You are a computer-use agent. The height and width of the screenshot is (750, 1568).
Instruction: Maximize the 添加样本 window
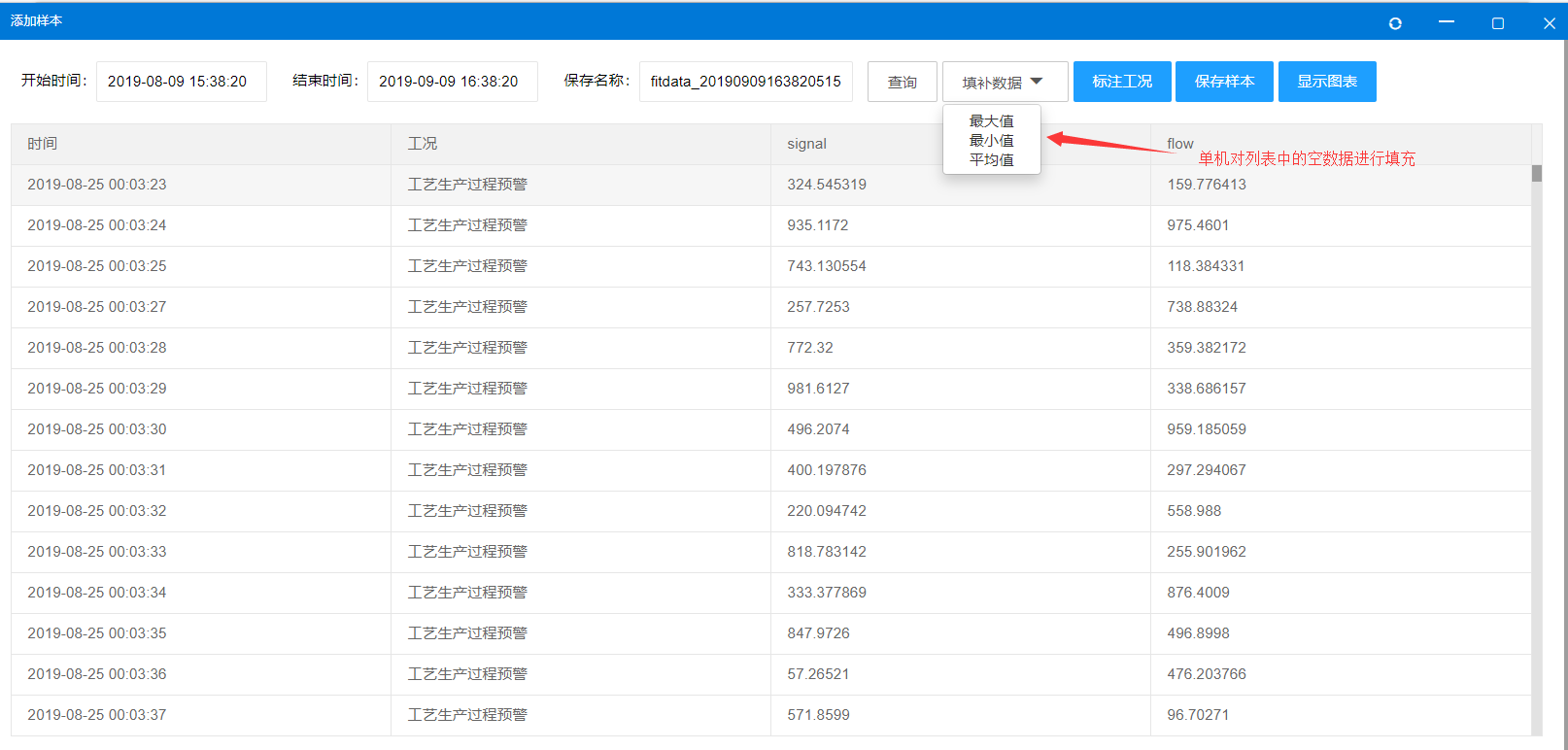click(x=1497, y=23)
